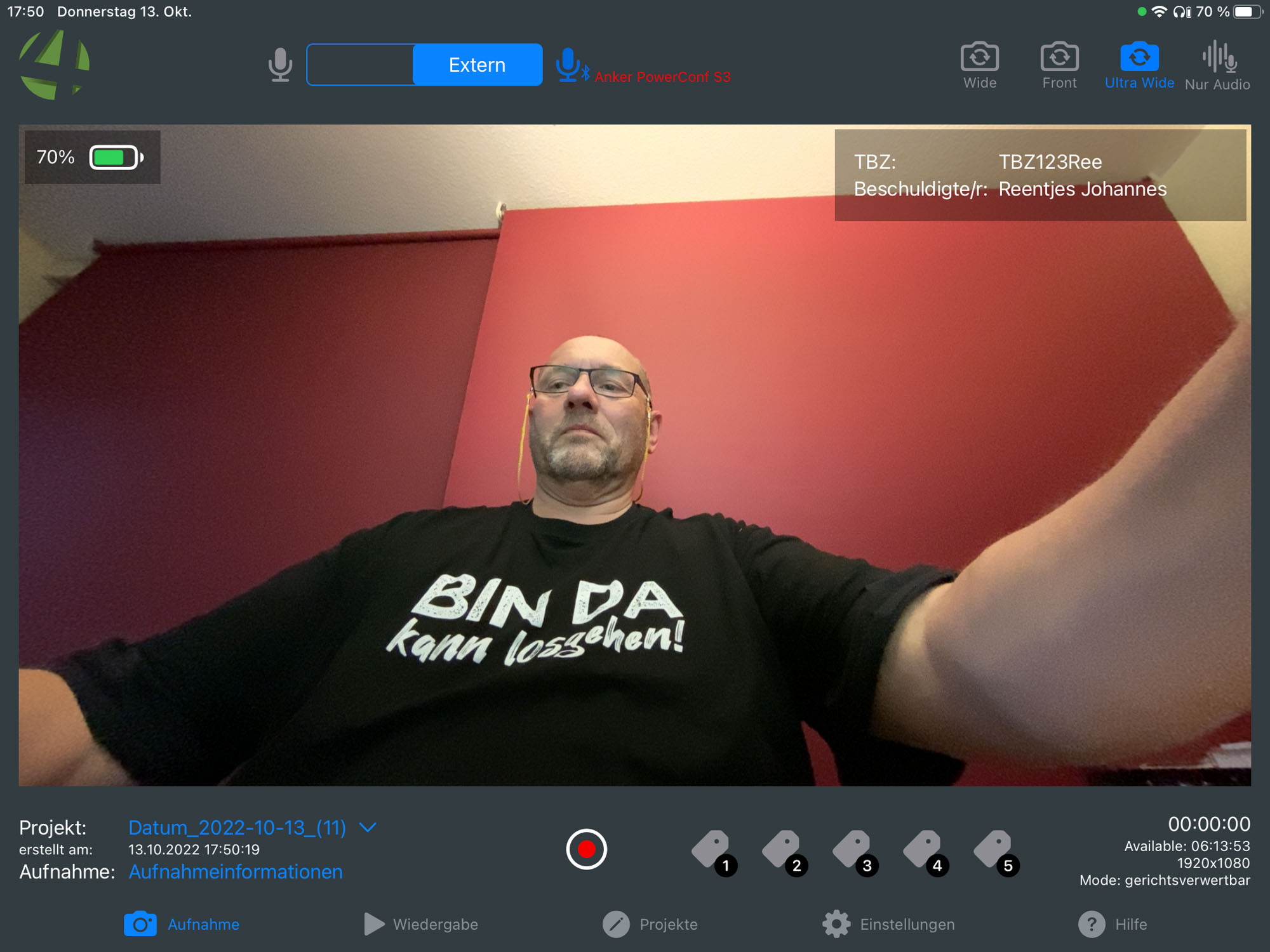Select the Ultra Wide camera
Screen dimensions: 1270x952
pos(1139,65)
